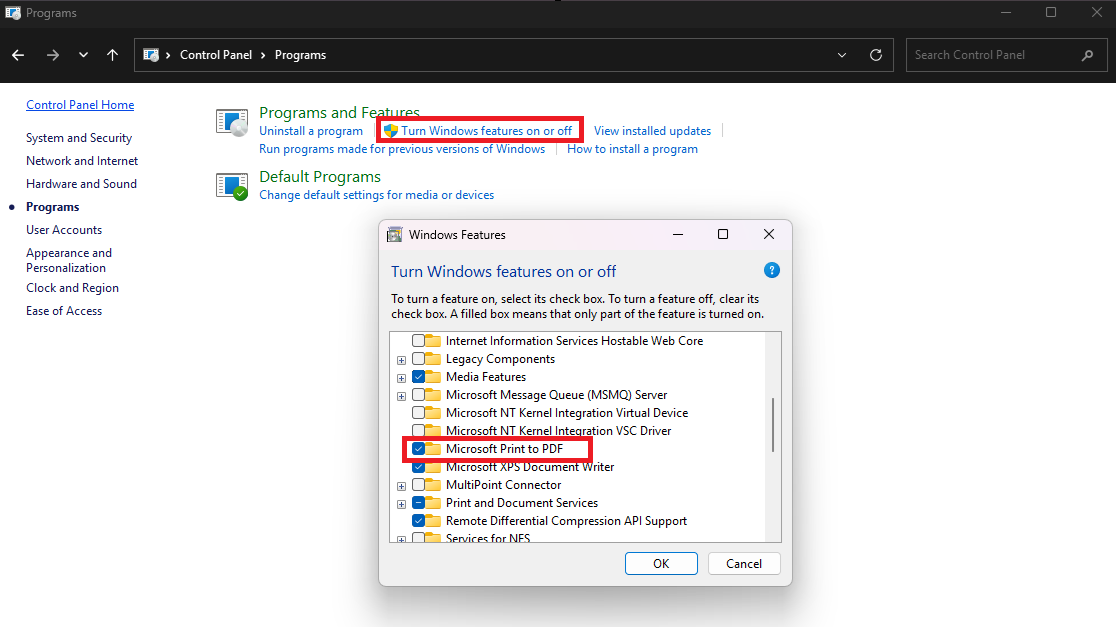Toggle the Microsoft Print to PDF checkbox

click(x=418, y=448)
